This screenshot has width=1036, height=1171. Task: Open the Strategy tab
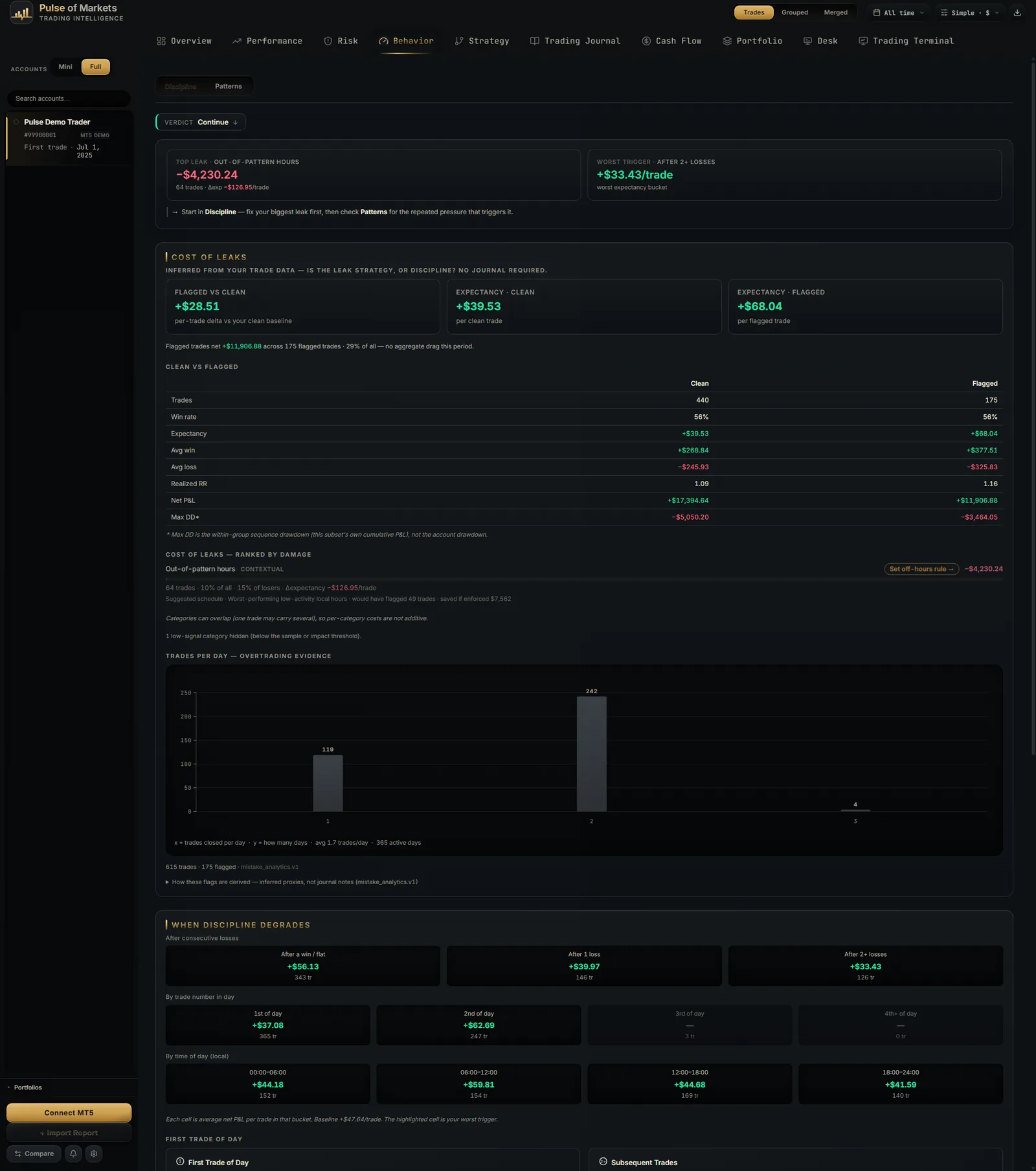click(482, 41)
